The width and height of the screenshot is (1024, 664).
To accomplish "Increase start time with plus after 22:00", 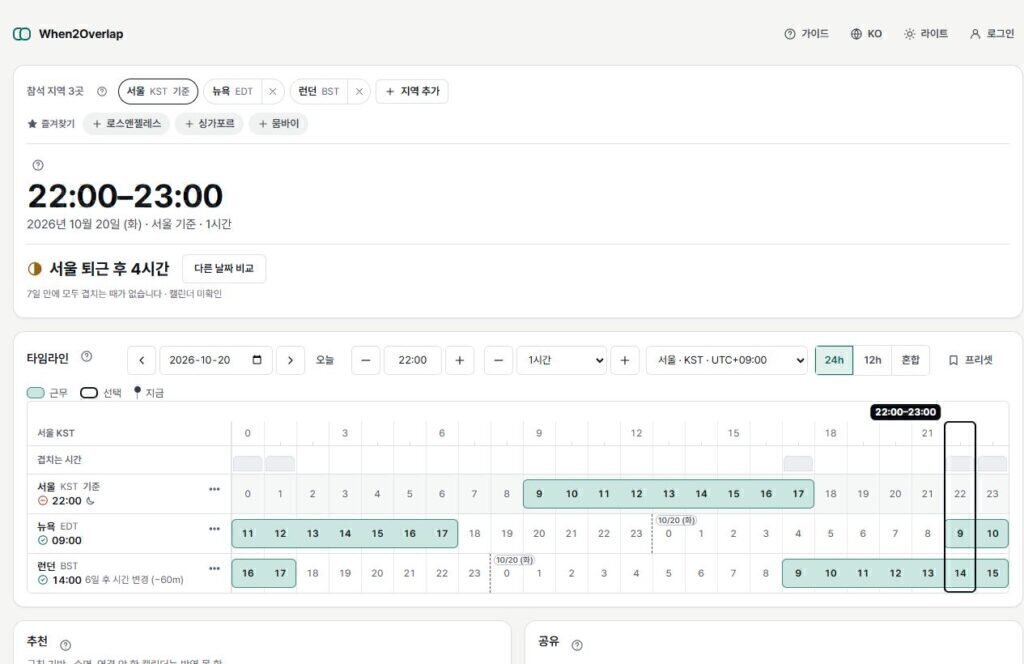I will point(460,360).
